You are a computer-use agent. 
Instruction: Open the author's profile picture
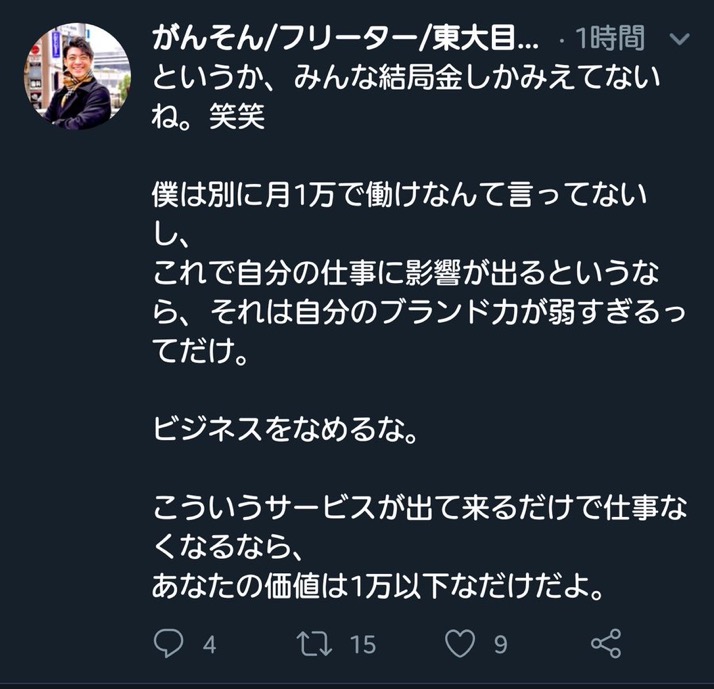coord(76,77)
